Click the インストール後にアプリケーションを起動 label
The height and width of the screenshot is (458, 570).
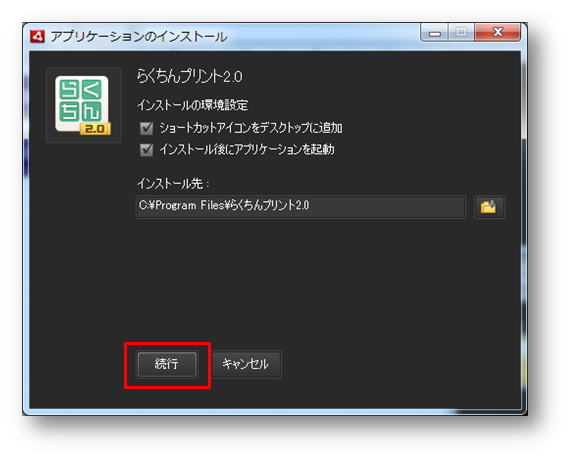coord(247,149)
